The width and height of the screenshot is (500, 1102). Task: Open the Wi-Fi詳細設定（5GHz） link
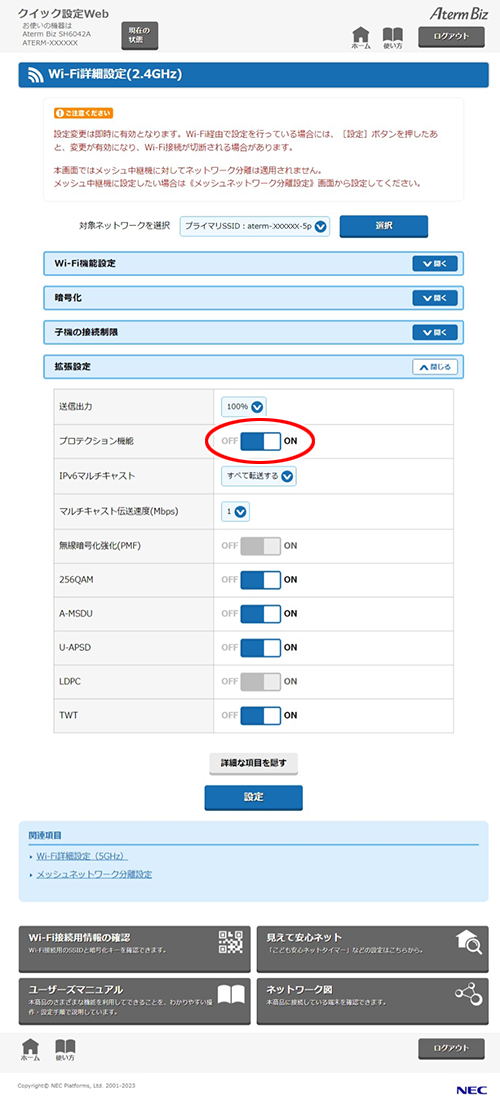[x=82, y=855]
